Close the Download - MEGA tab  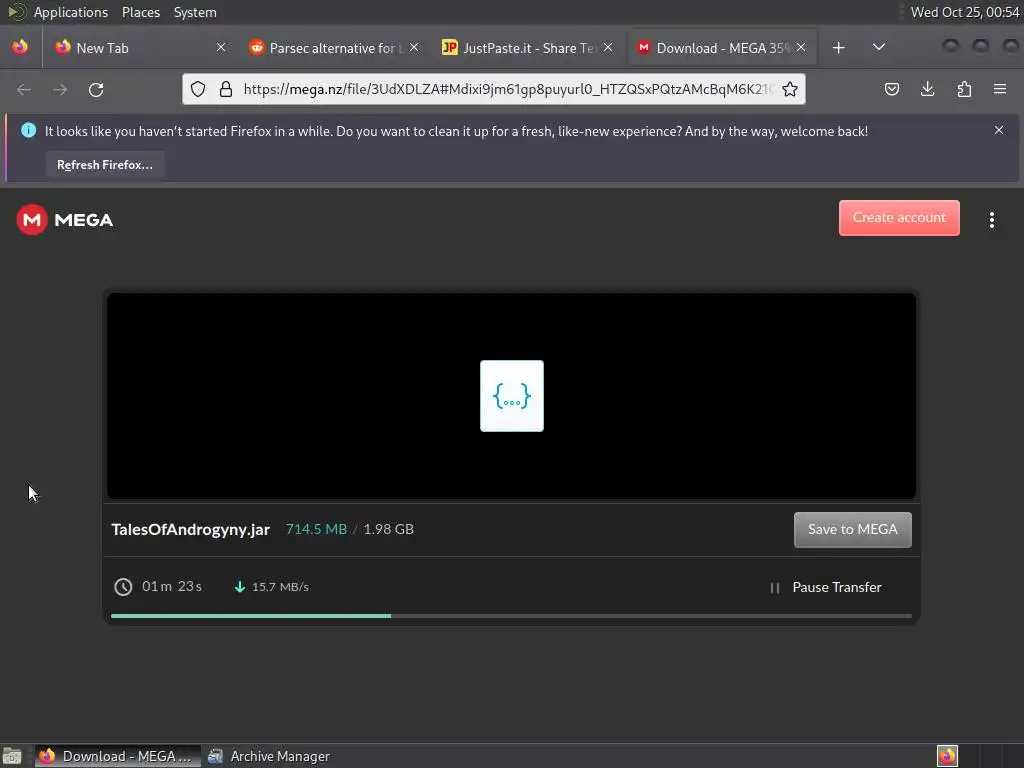[x=801, y=47]
